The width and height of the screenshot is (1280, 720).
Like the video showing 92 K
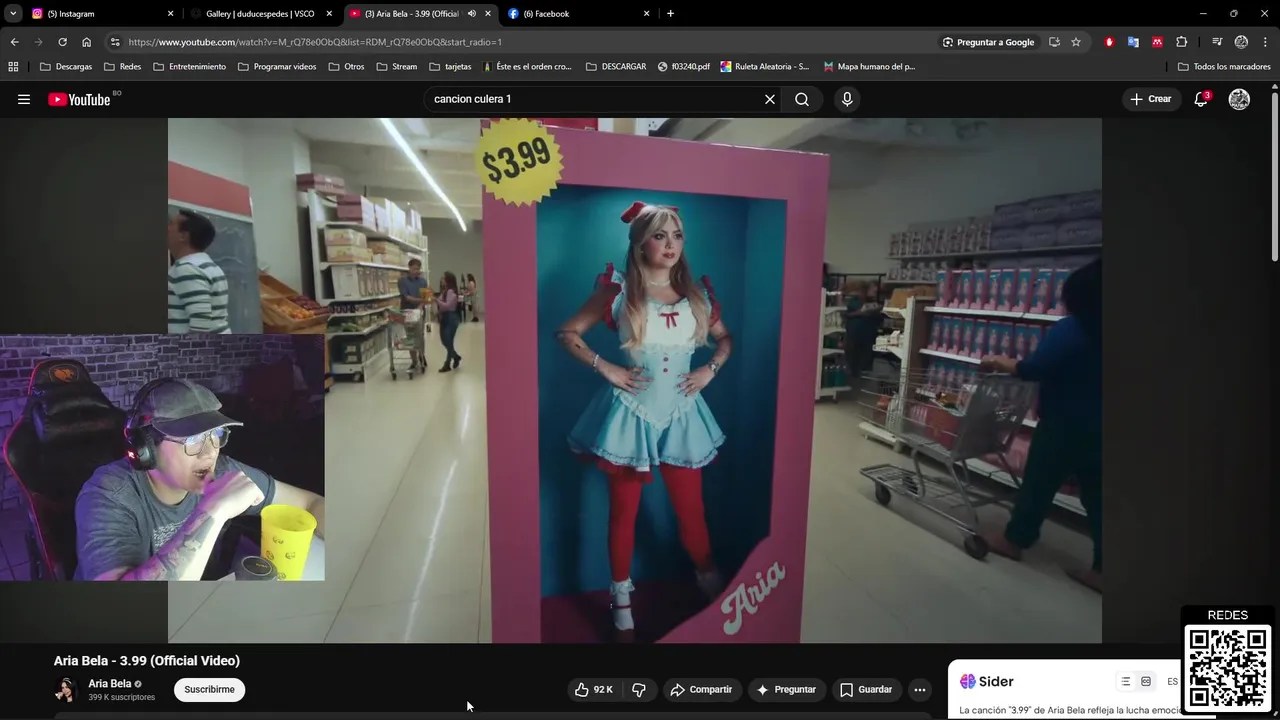[x=594, y=690]
